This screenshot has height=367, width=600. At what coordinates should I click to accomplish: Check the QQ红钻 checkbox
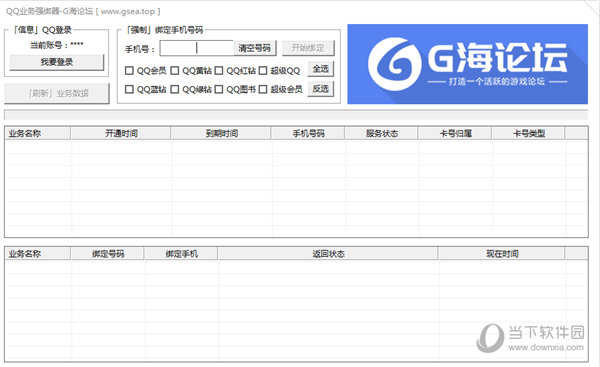click(x=219, y=70)
